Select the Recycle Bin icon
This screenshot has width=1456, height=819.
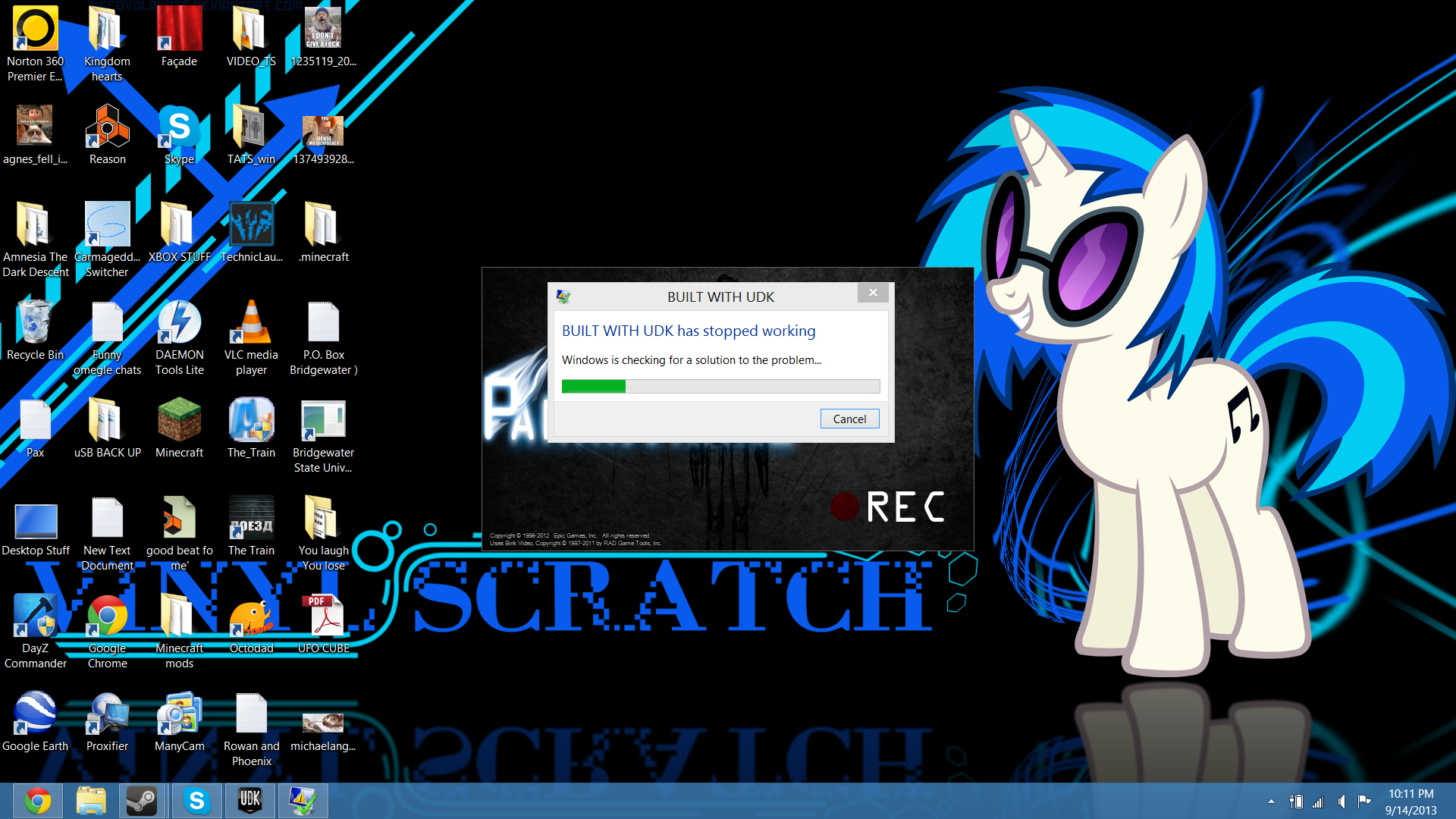(34, 324)
